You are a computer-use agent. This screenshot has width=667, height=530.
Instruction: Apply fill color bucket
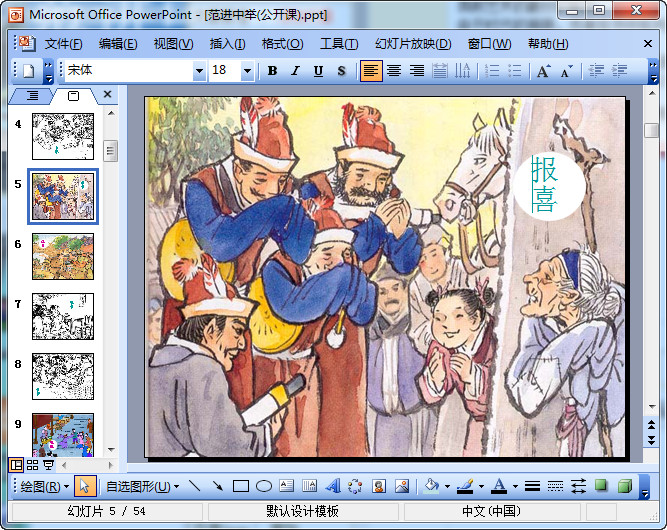(x=431, y=486)
